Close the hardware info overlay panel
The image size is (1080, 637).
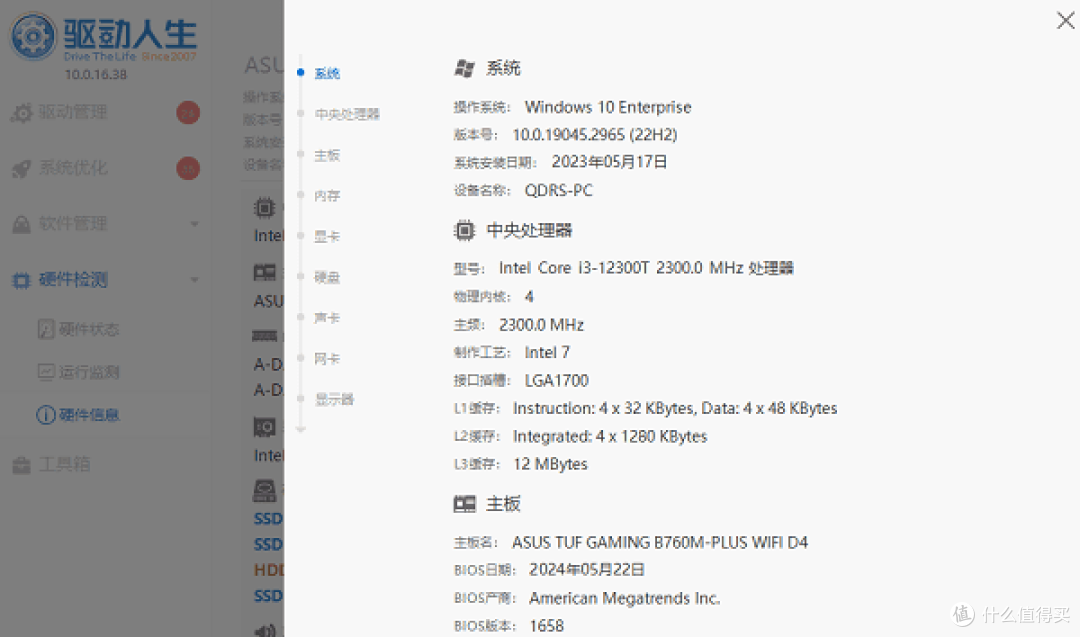1065,20
